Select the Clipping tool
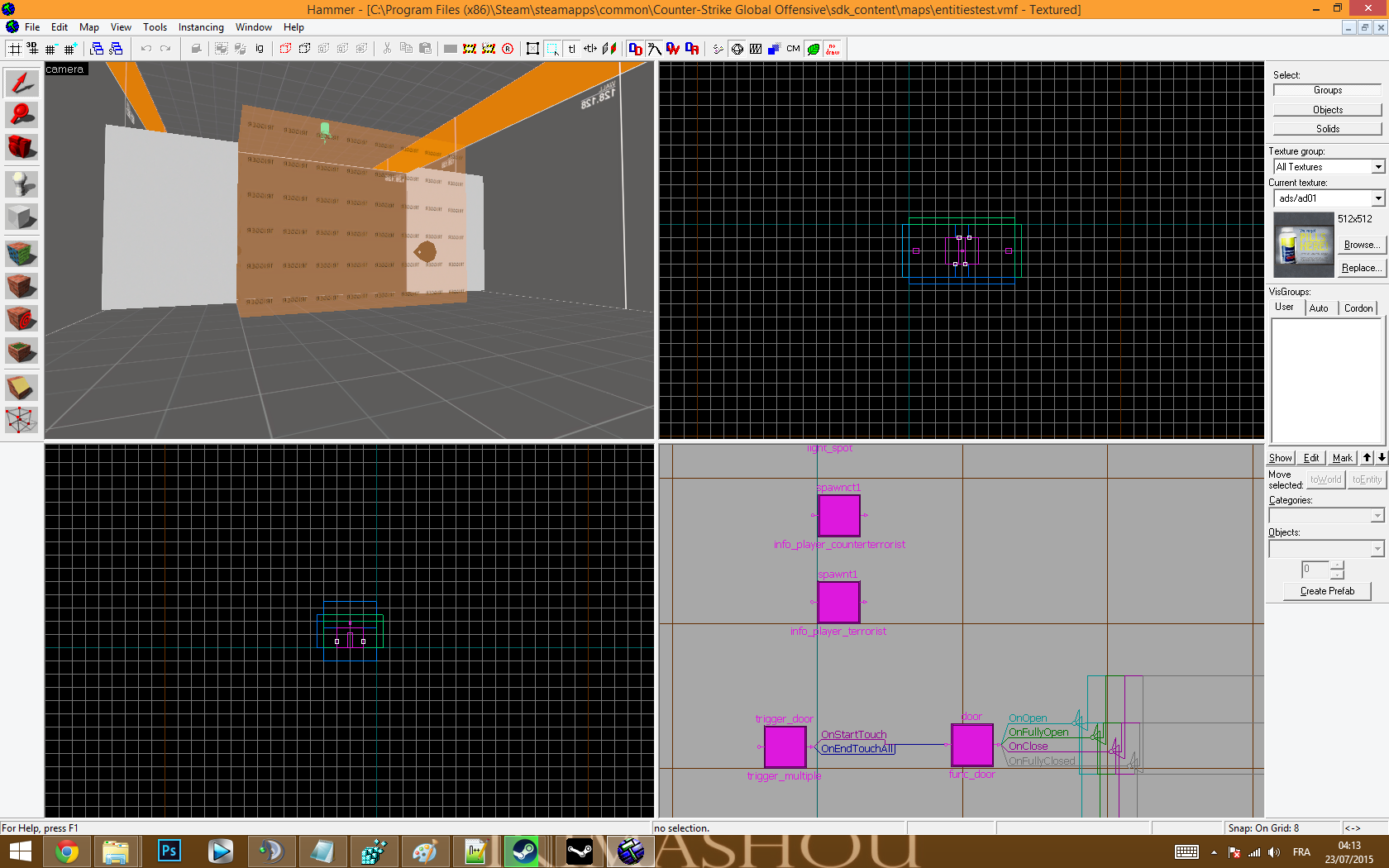The width and height of the screenshot is (1389, 868). (x=21, y=387)
